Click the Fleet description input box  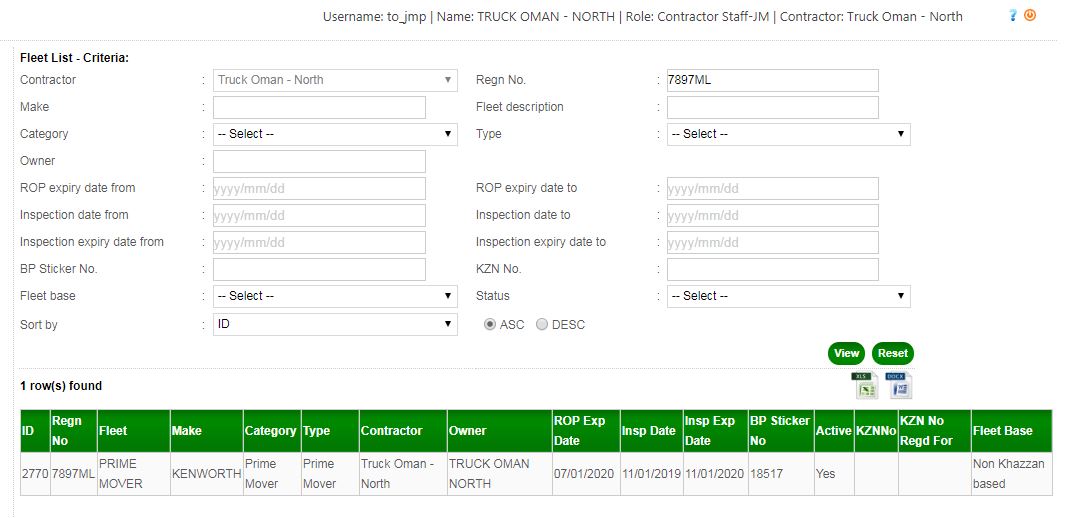[772, 107]
